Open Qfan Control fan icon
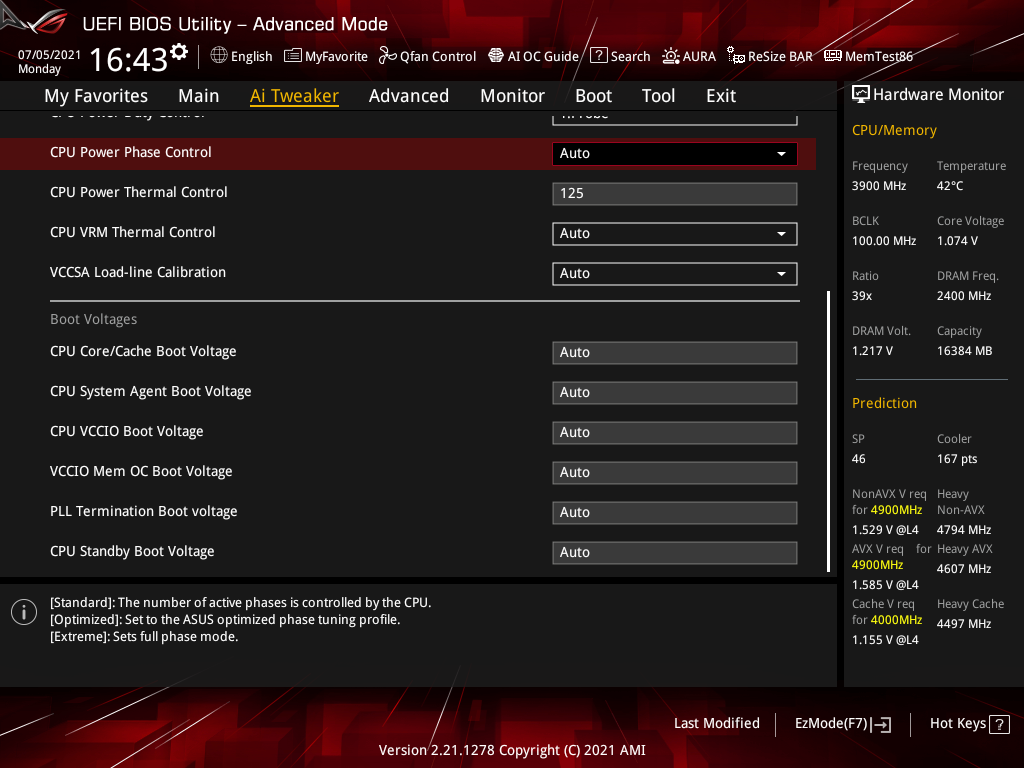The width and height of the screenshot is (1024, 768). [x=388, y=56]
